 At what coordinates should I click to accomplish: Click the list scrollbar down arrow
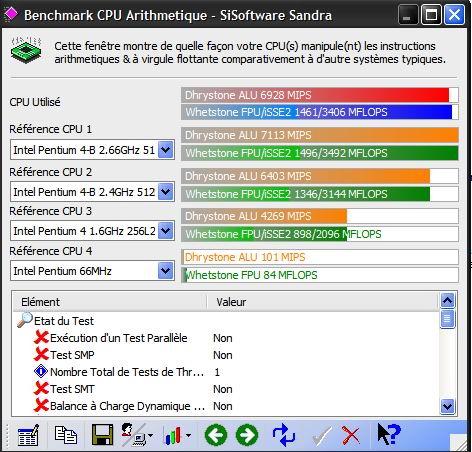447,406
